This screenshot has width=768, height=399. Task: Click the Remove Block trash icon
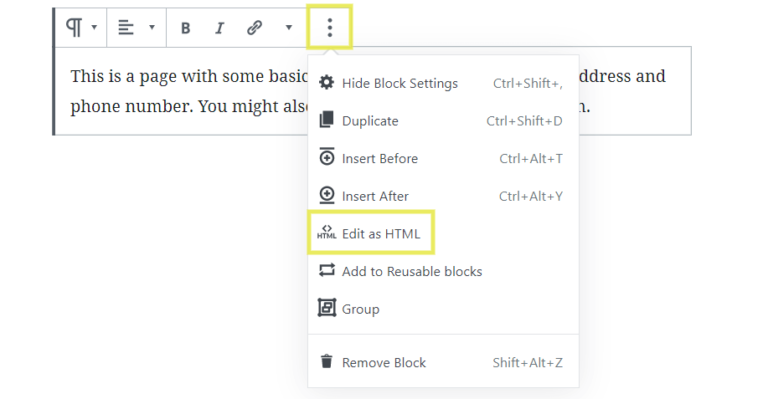coord(327,361)
